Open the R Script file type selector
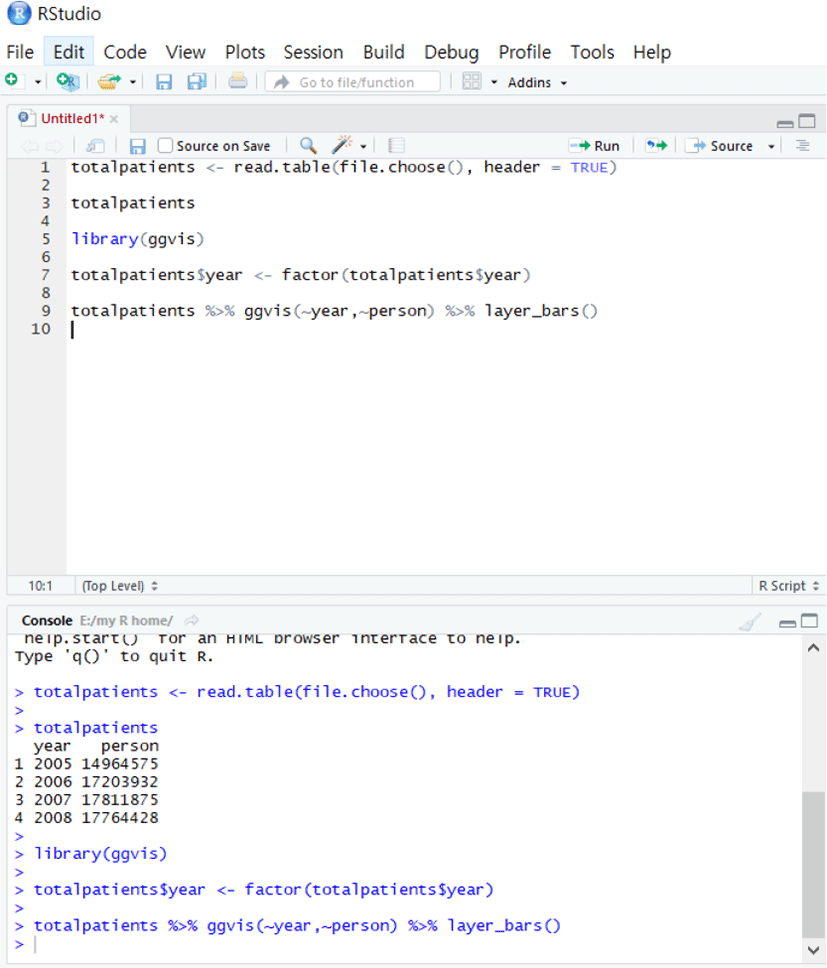 789,586
